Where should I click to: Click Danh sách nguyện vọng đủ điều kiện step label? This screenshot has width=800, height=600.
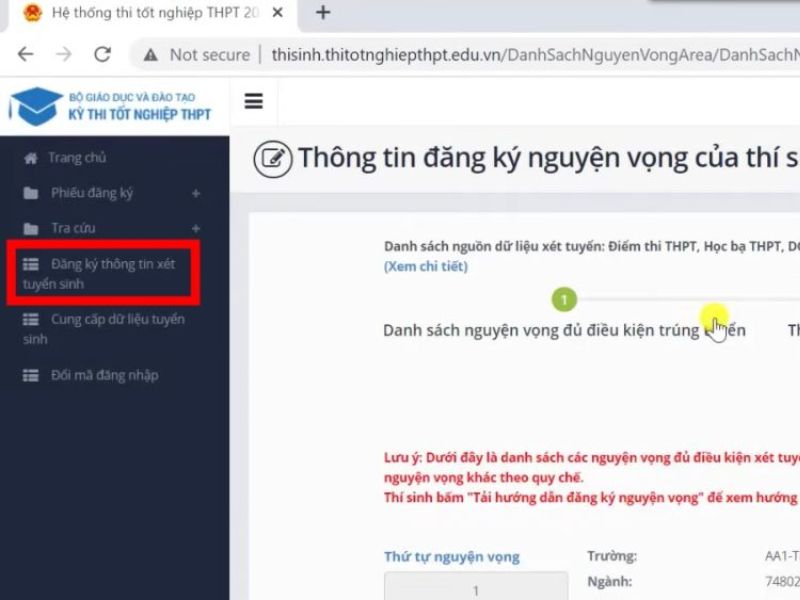click(x=564, y=331)
